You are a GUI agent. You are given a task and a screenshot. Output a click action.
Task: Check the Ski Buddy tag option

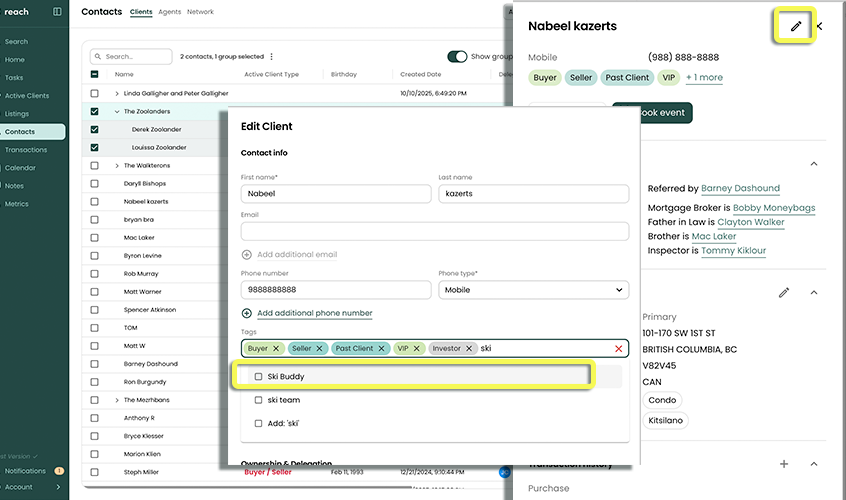point(259,377)
